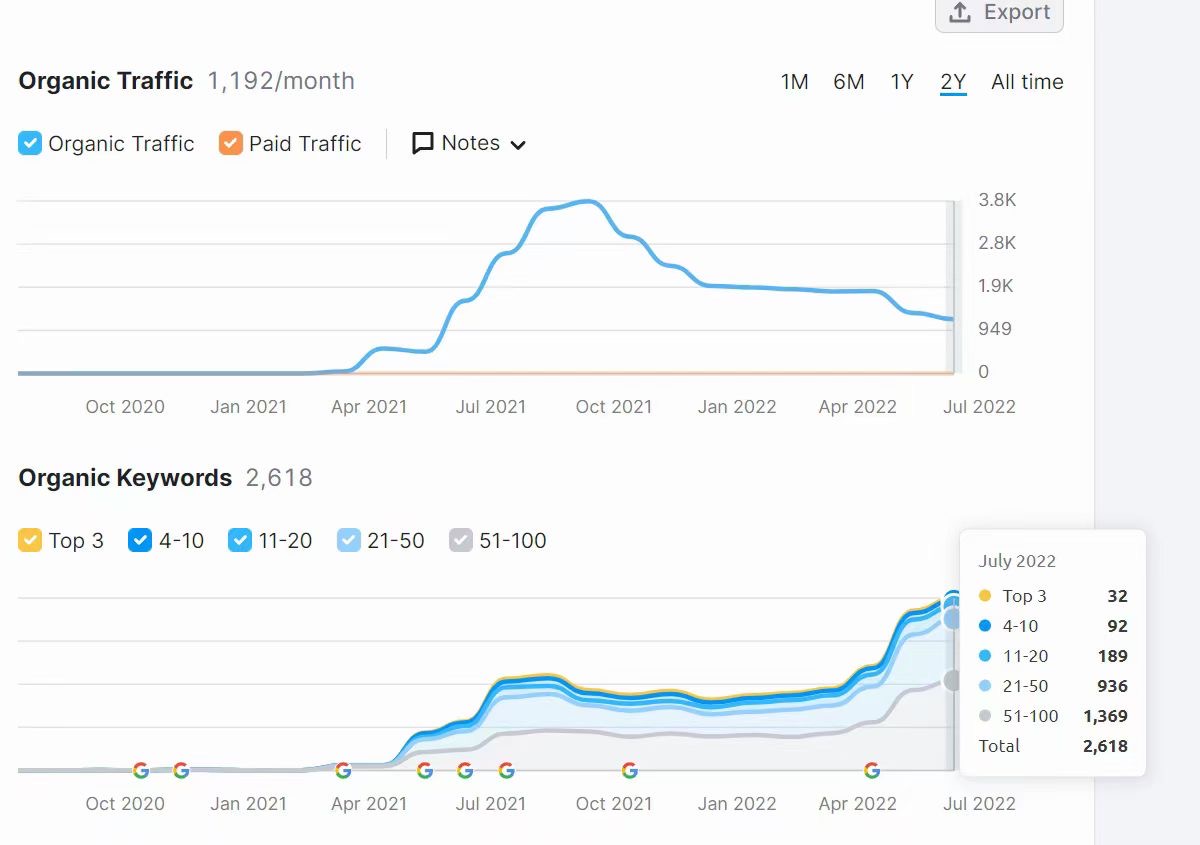Uncheck the Organic Traffic checkbox
This screenshot has width=1200, height=845.
click(30, 144)
